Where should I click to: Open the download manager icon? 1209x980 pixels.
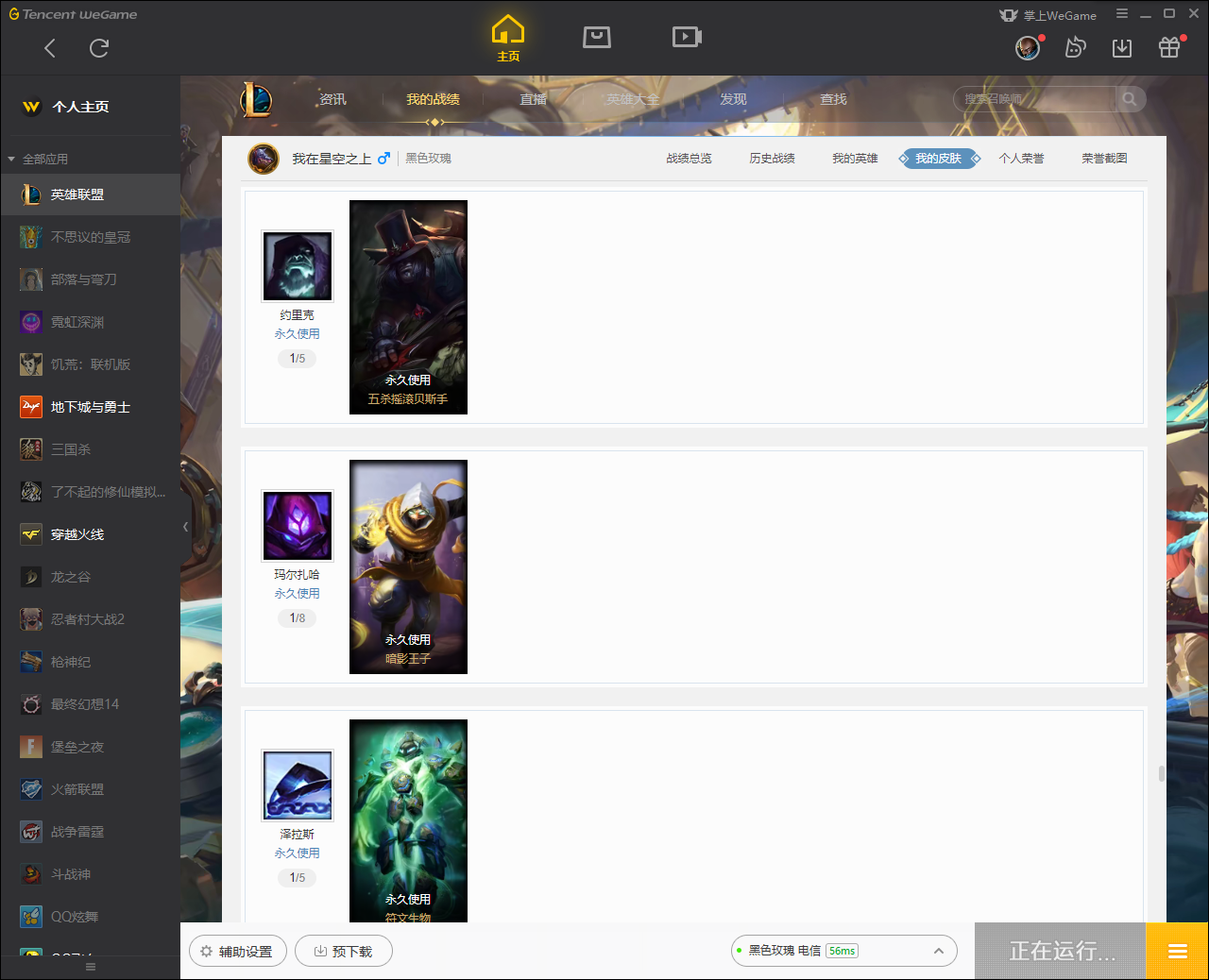(x=1122, y=48)
